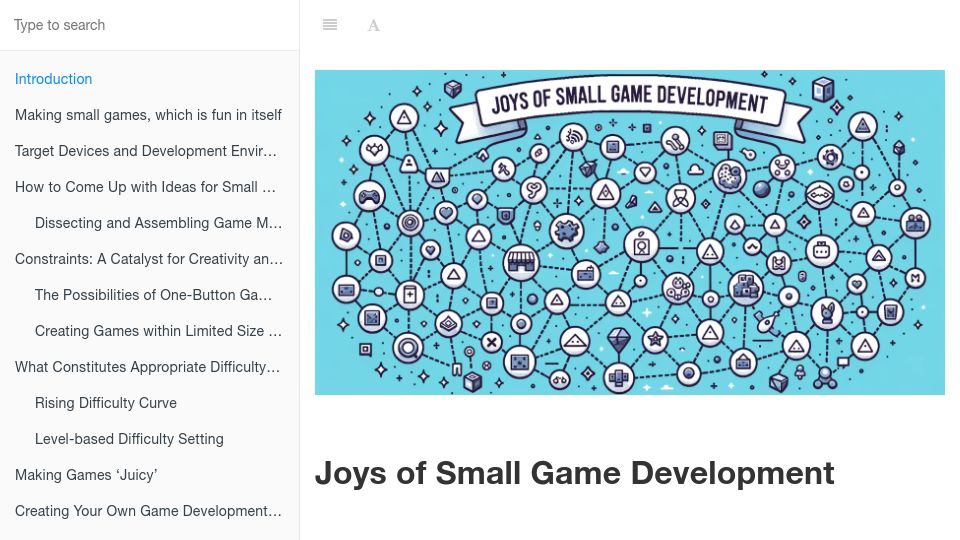Go to 'Target Devices and Development Envir…' chapter
This screenshot has width=960, height=540.
tap(146, 151)
